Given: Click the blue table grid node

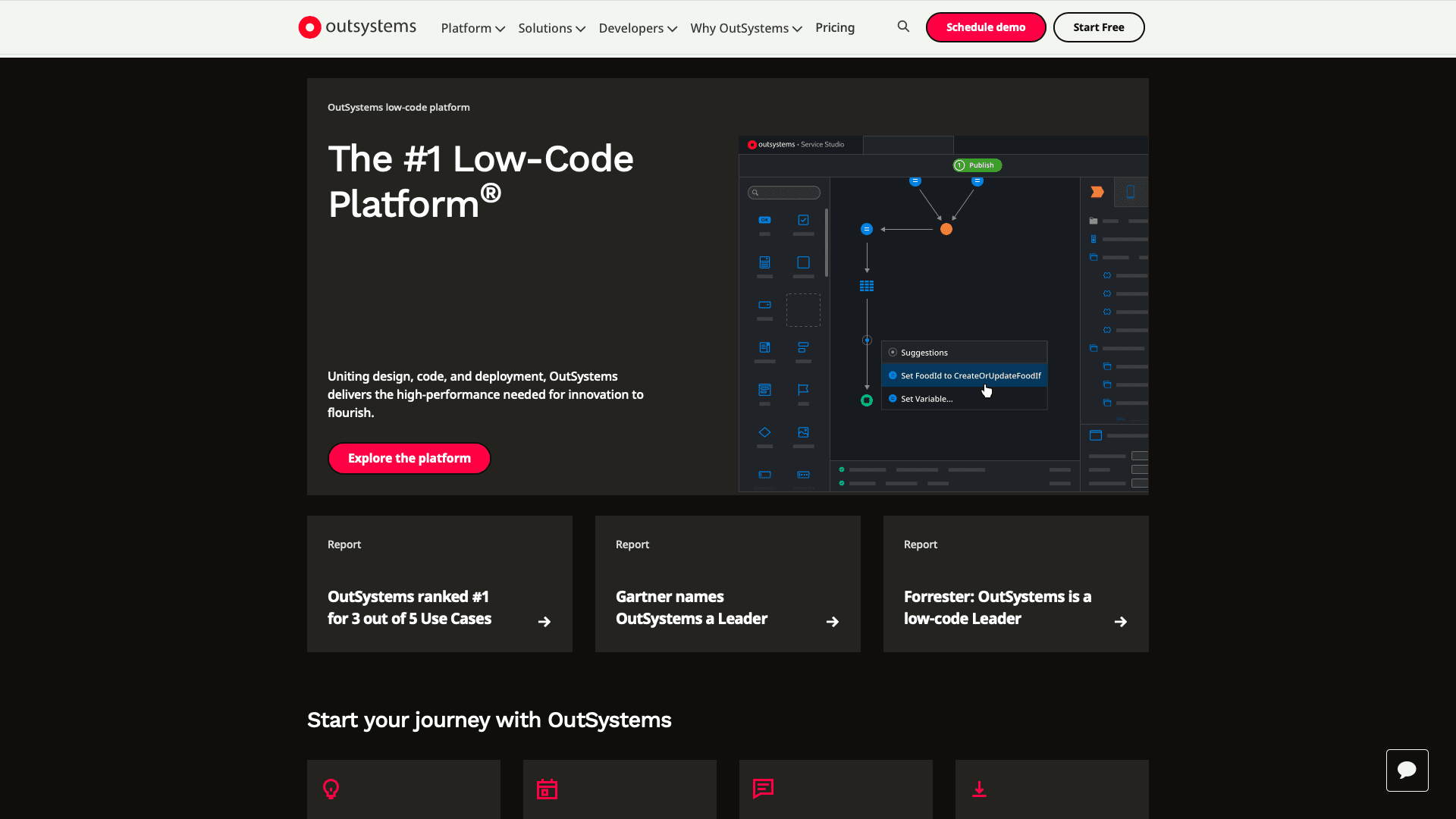Looking at the screenshot, I should 867,286.
